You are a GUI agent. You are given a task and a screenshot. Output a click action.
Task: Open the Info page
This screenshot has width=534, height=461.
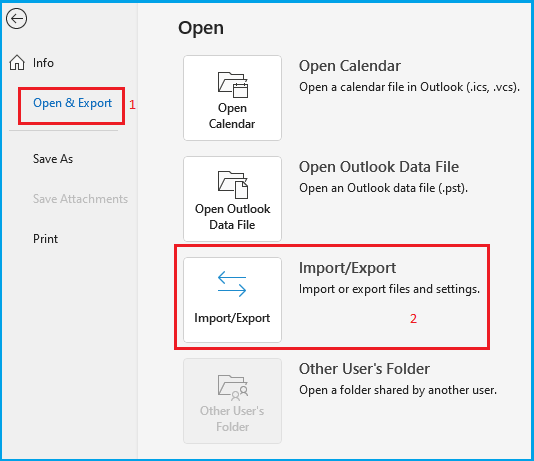tap(43, 63)
